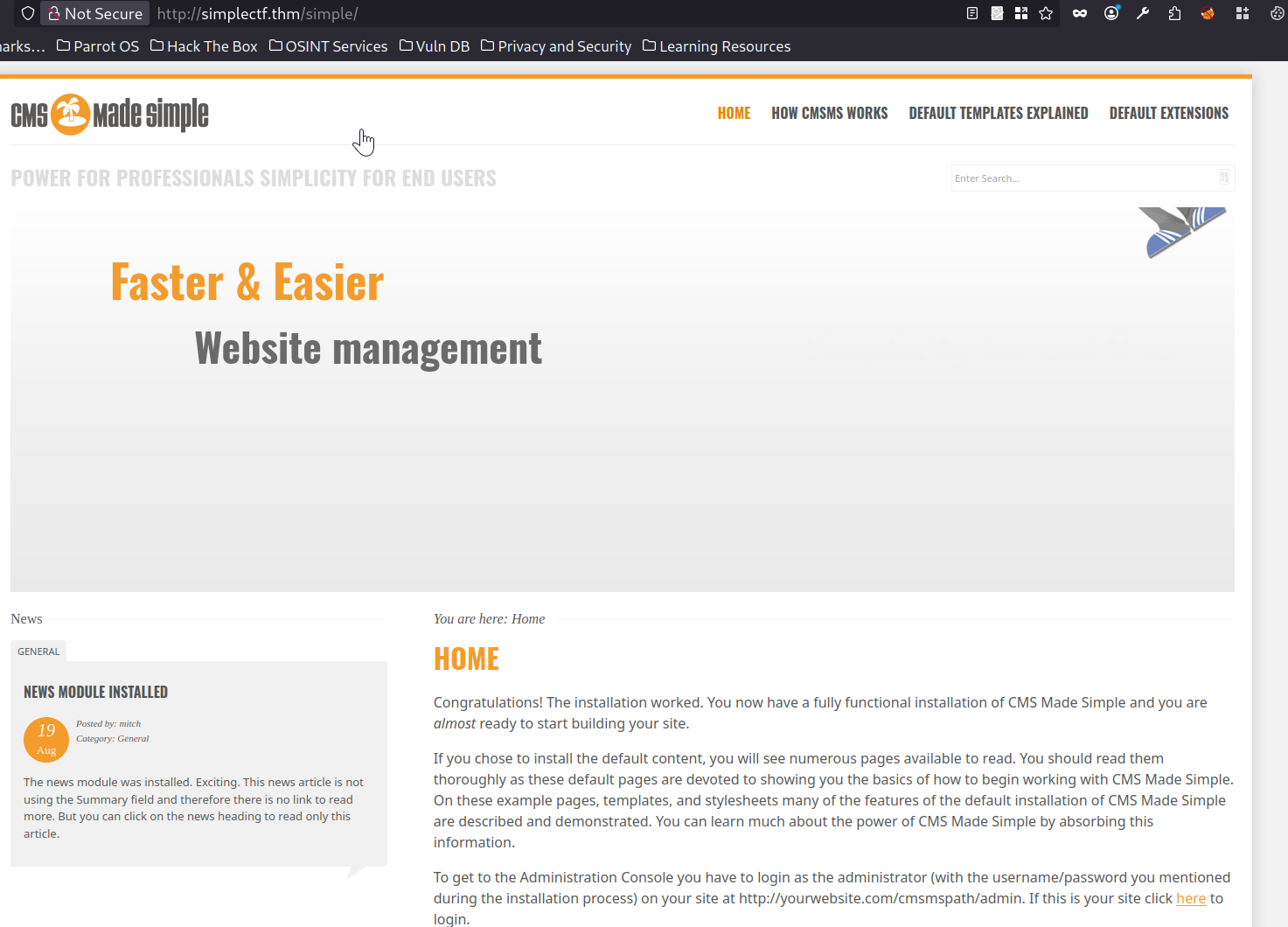Click the bookmark star icon
Viewport: 1288px width, 927px height.
(1046, 13)
